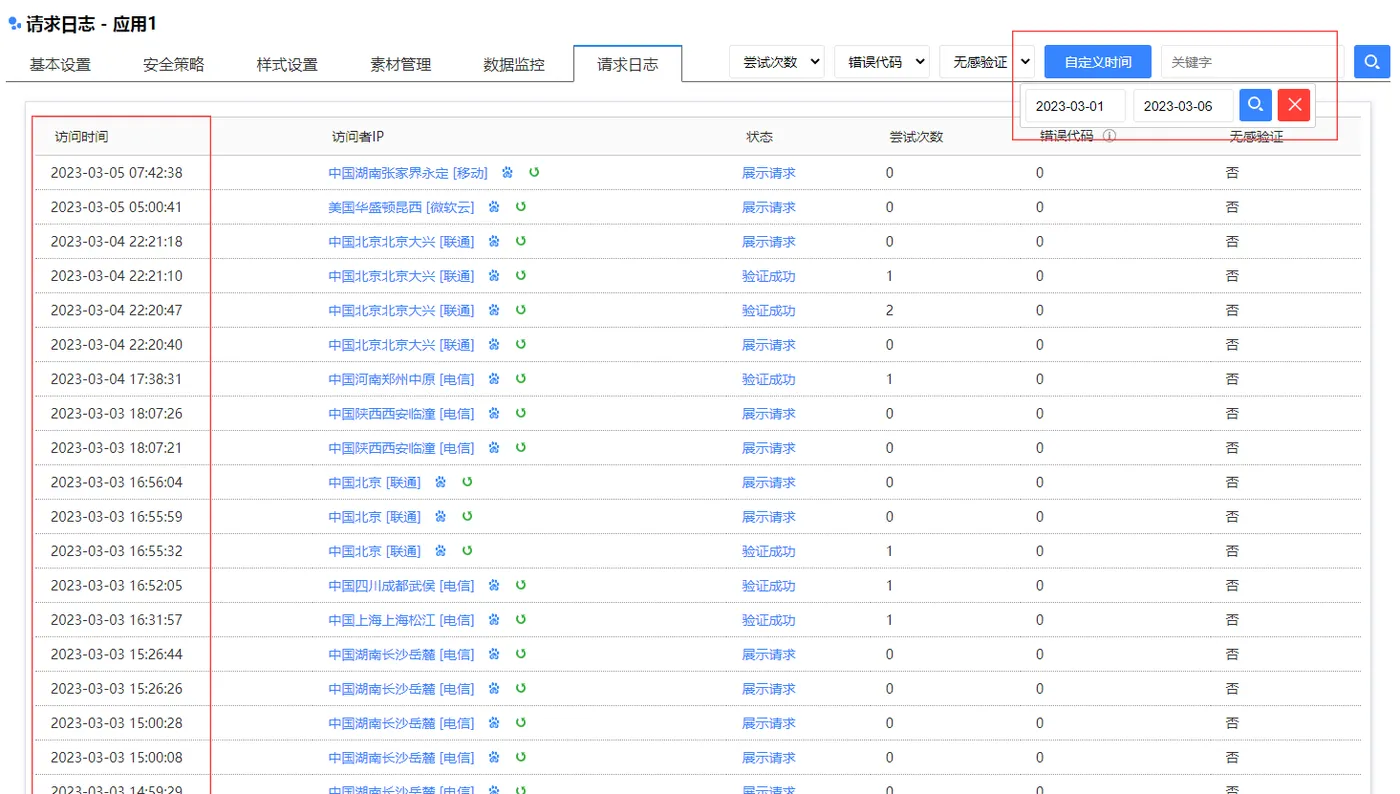Open the 素材管理 tab

coord(401,65)
